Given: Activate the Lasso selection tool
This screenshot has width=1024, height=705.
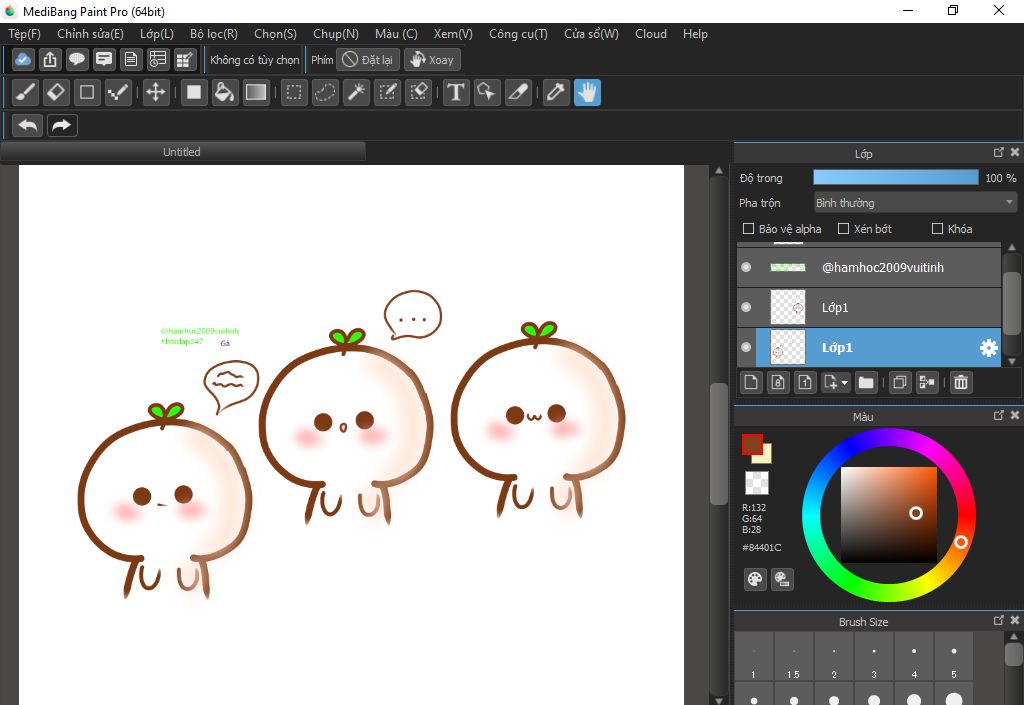Looking at the screenshot, I should tap(325, 92).
